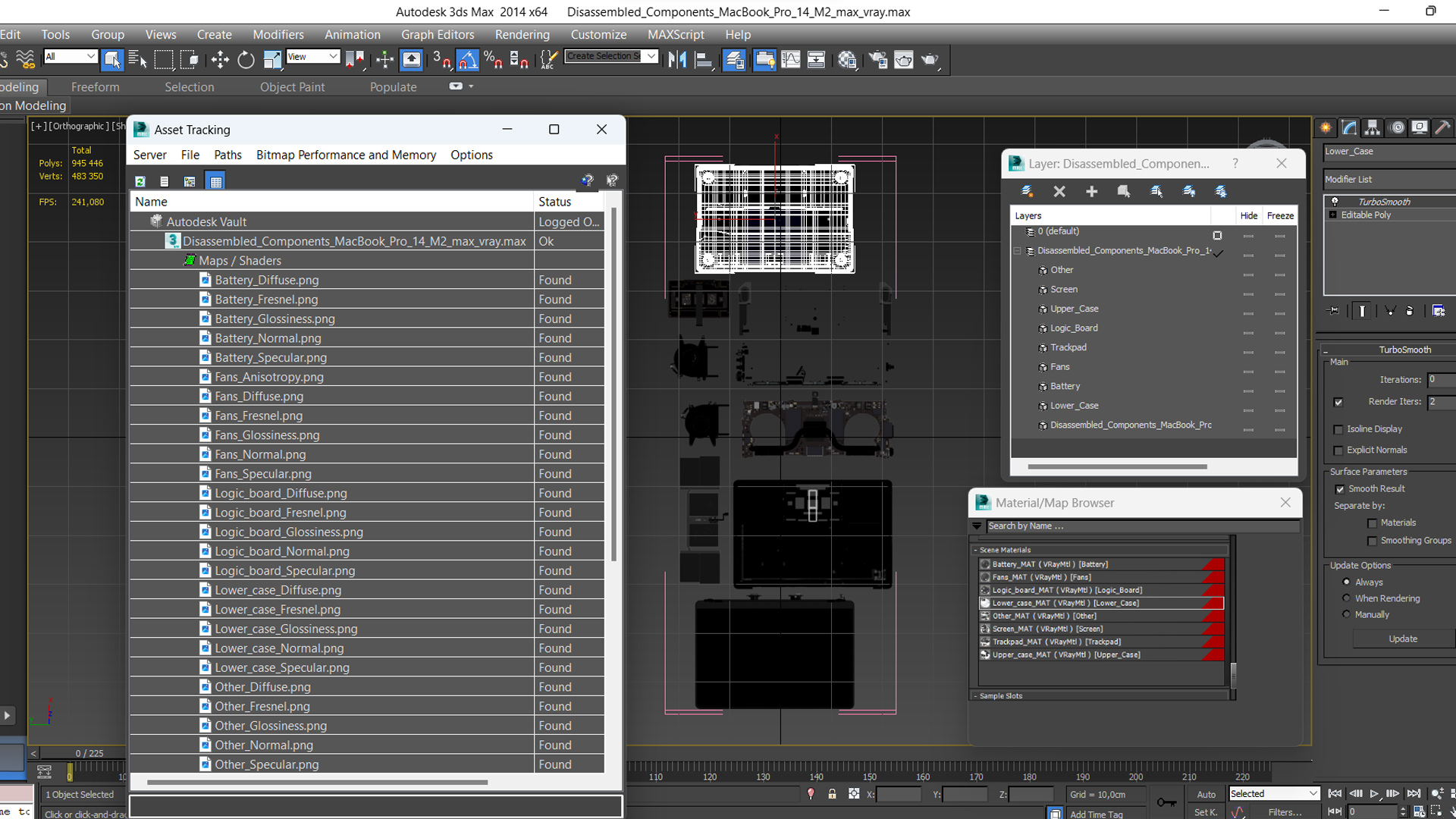Open the Utilities hammer panel tab

[x=1443, y=127]
